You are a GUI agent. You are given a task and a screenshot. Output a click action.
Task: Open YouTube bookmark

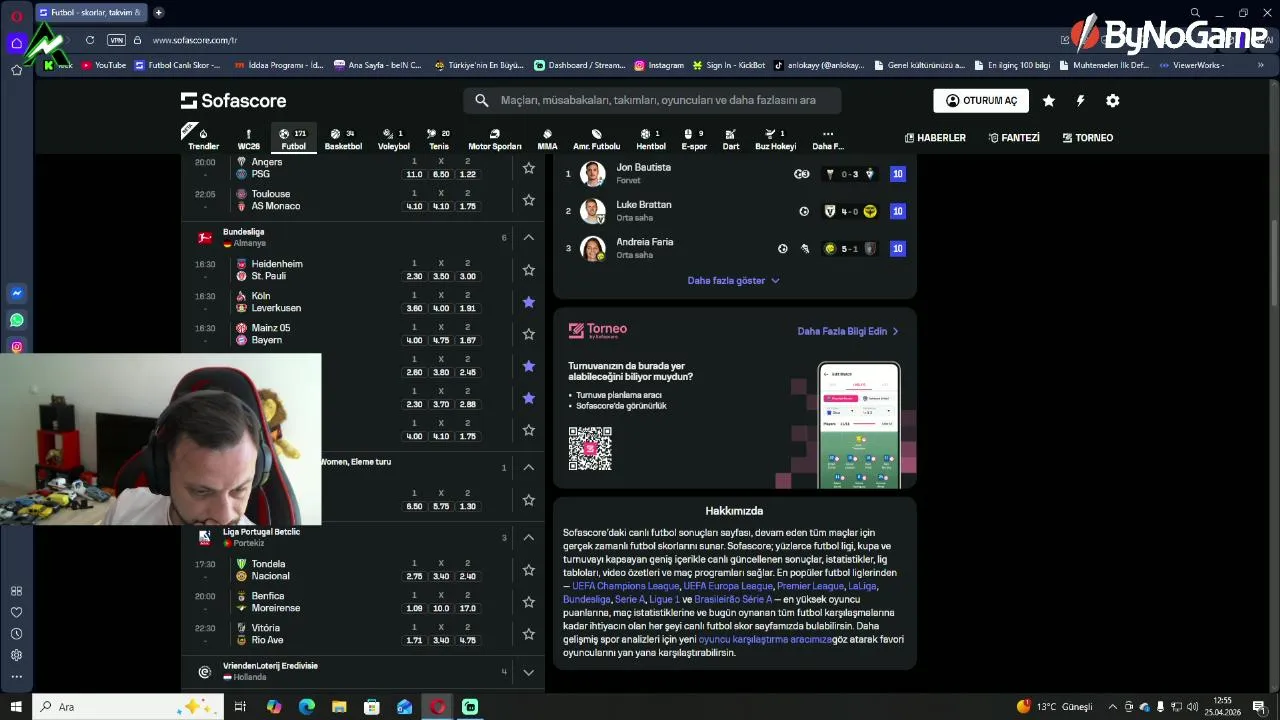coord(104,65)
